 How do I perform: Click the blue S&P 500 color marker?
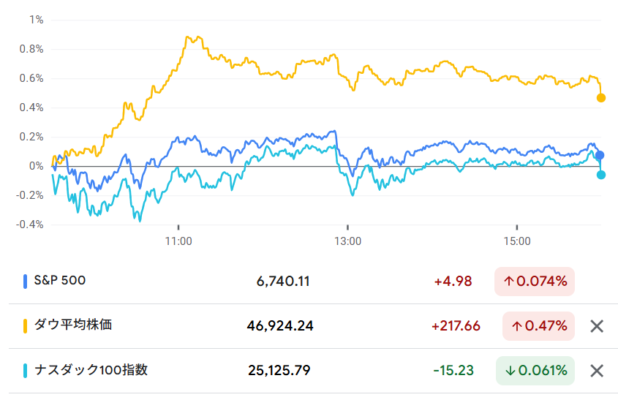[x=25, y=282]
